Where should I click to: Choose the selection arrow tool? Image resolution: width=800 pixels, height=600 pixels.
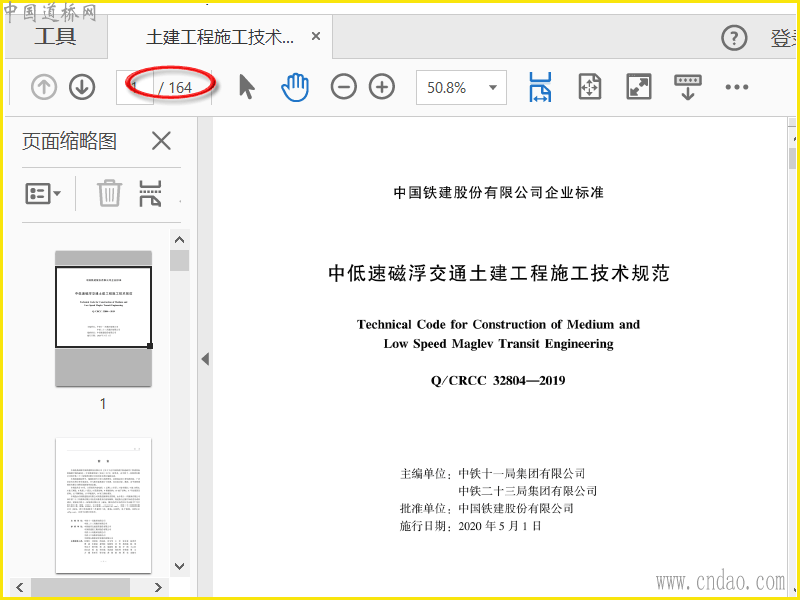click(x=247, y=87)
